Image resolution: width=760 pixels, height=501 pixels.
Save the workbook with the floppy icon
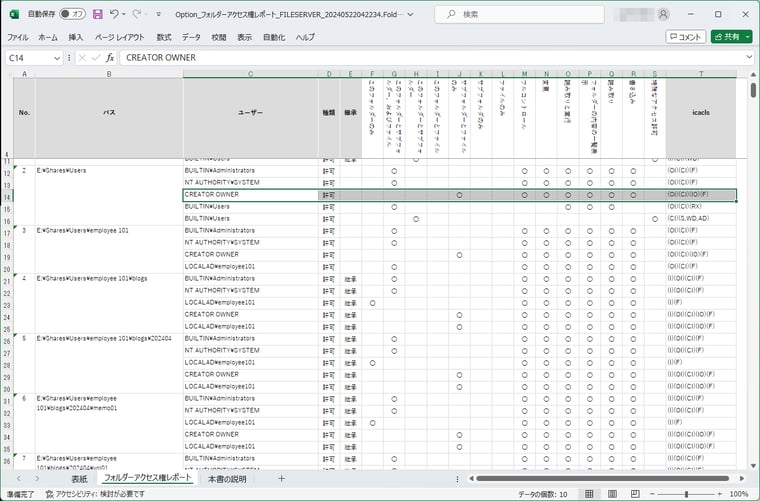click(x=97, y=14)
